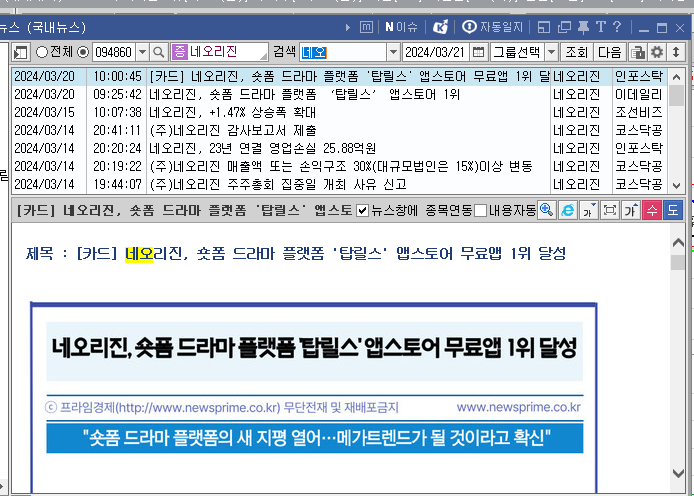This screenshot has width=694, height=496.
Task: Select news '(주)네오리진 주주총회 집중일 개최 사유 신고'
Action: point(339,184)
